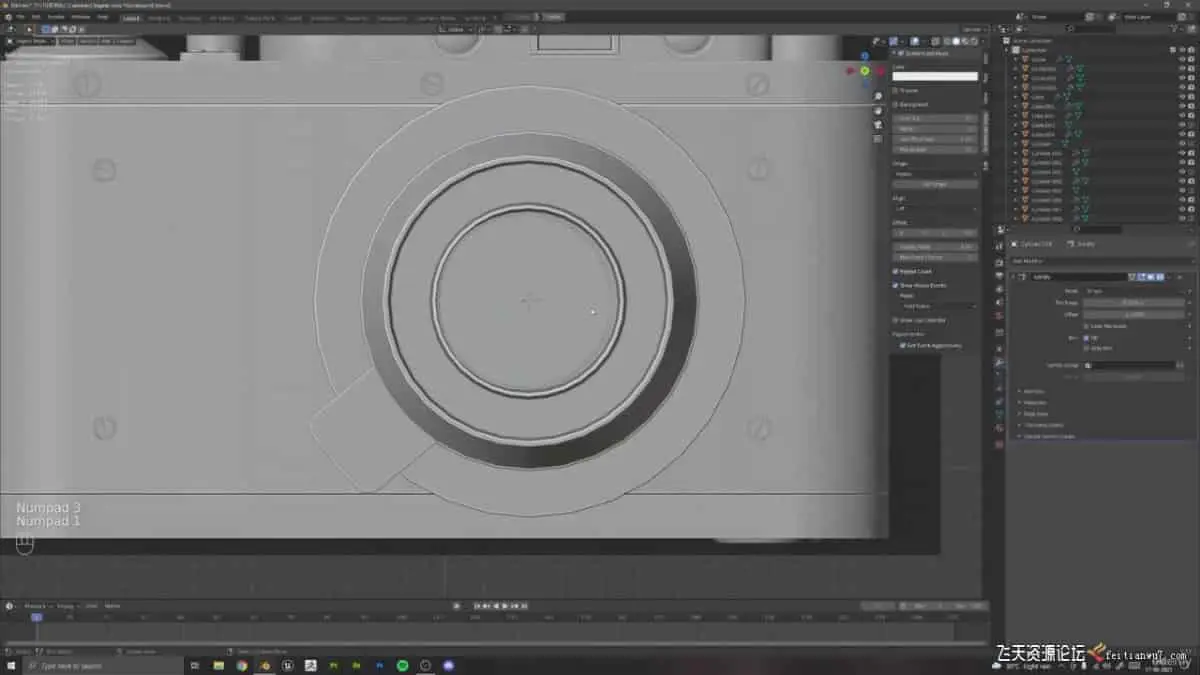The width and height of the screenshot is (1200, 675).
Task: Open the Tool properties tab
Action: (999, 247)
